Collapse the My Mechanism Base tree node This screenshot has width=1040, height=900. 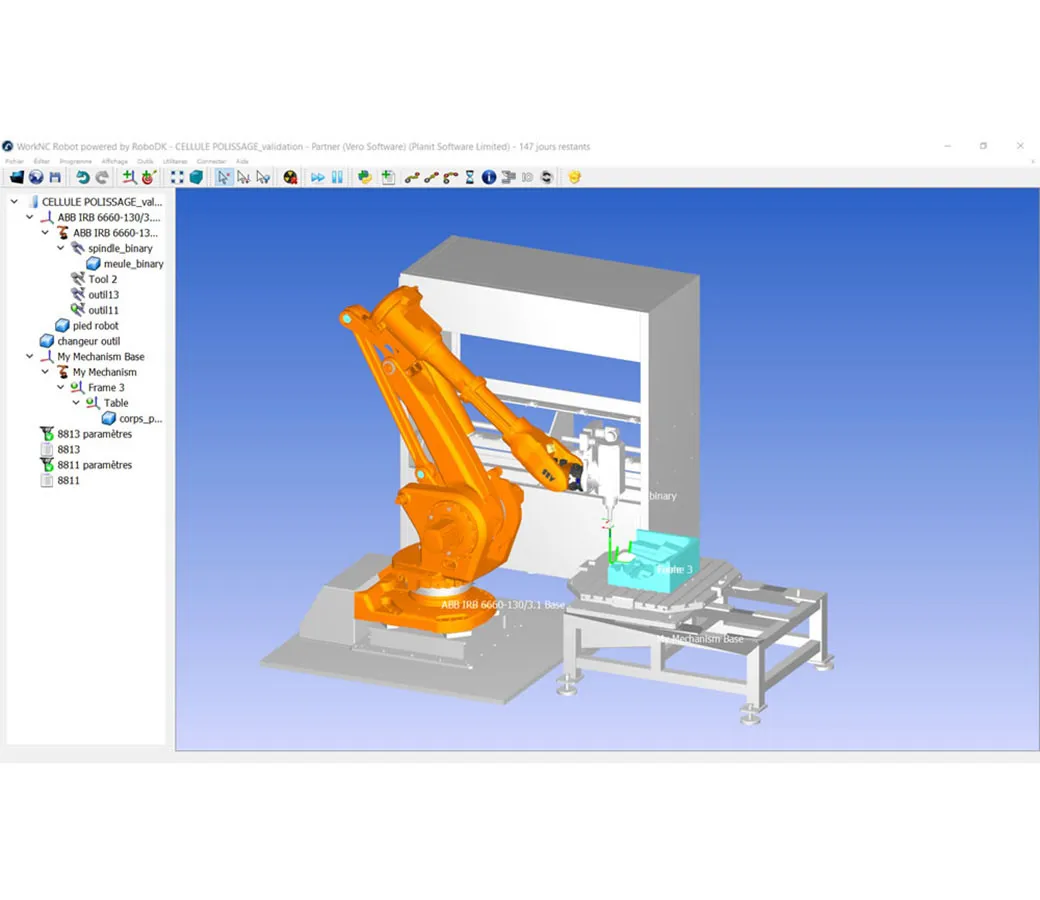(28, 356)
